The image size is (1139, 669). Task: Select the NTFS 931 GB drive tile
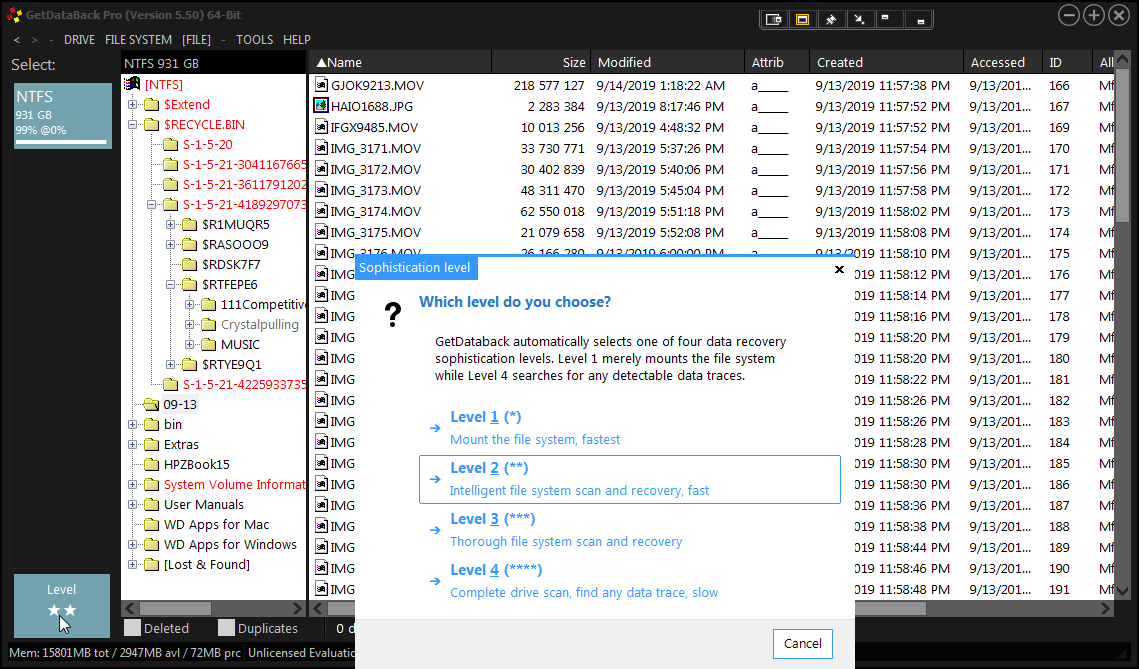click(62, 116)
